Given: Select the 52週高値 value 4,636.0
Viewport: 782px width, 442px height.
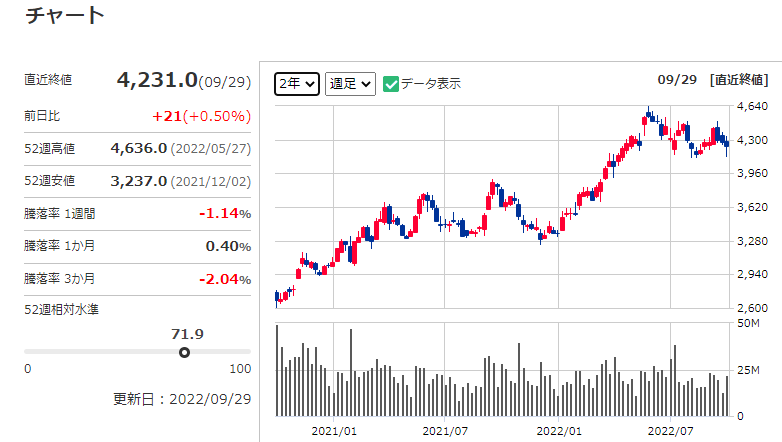Looking at the screenshot, I should coord(139,148).
